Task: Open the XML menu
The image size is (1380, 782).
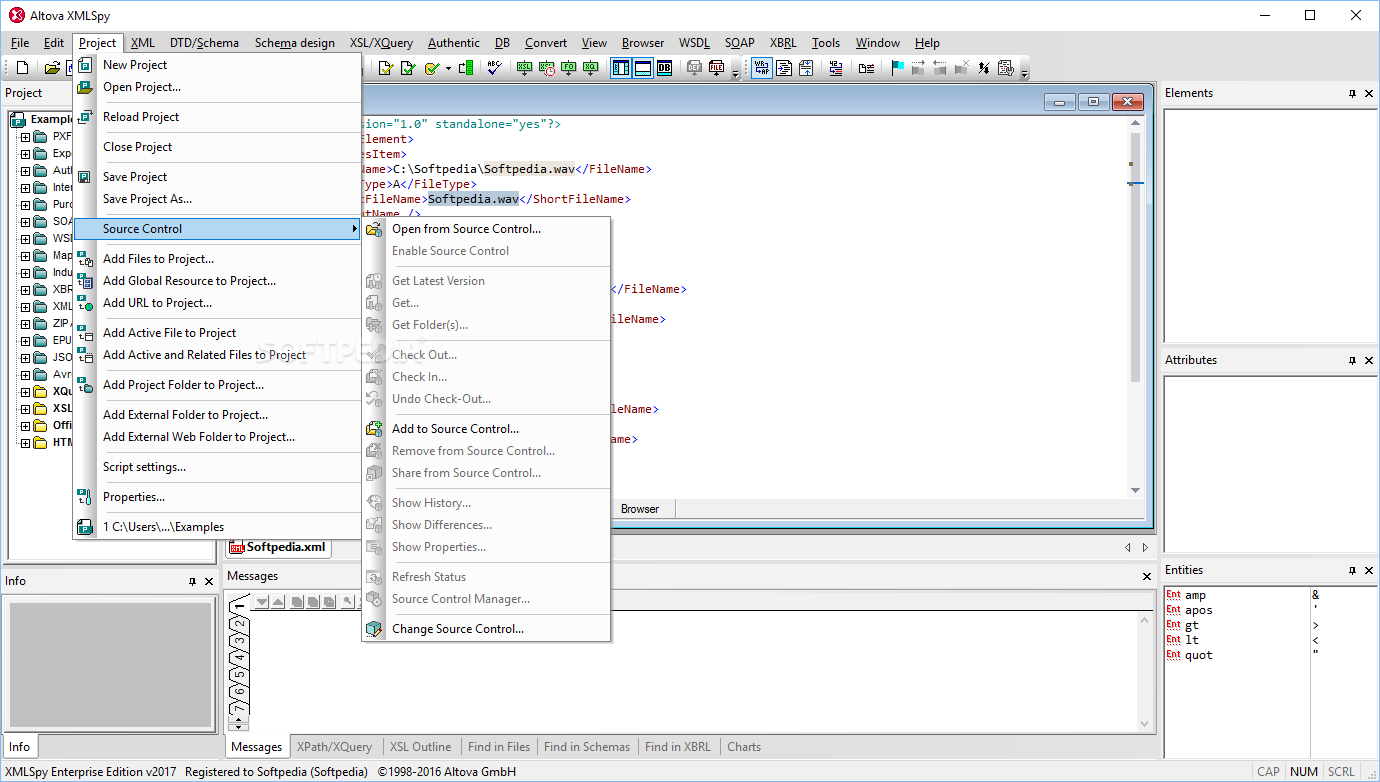Action: 143,43
